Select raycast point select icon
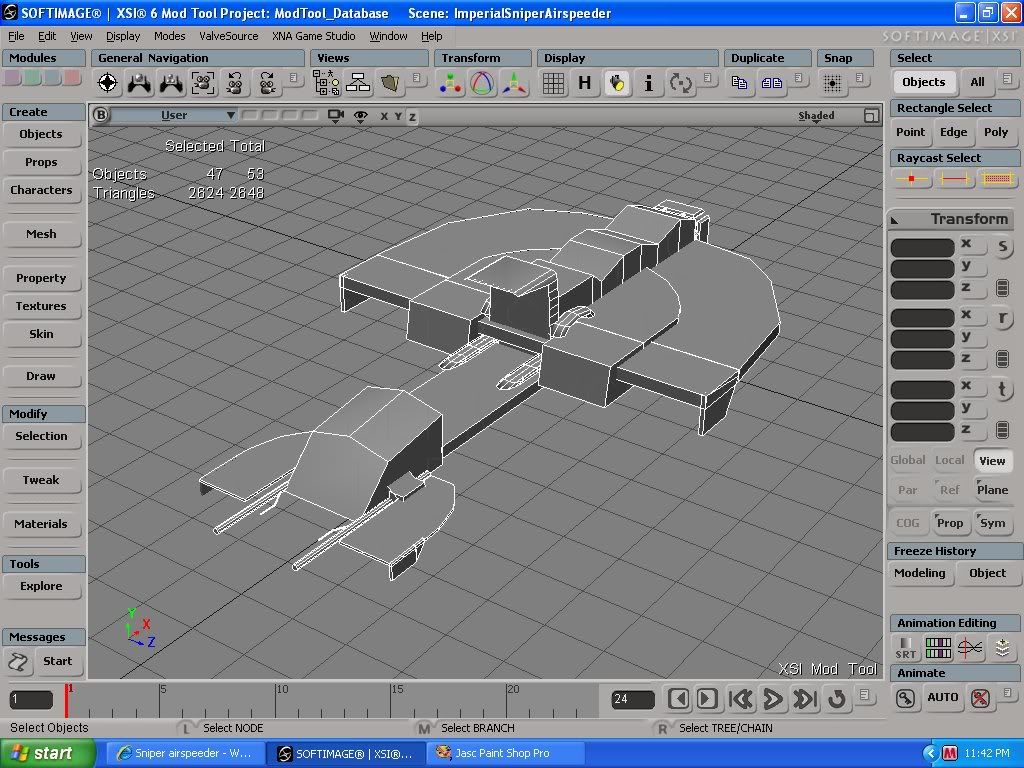The image size is (1024, 768). pyautogui.click(x=912, y=178)
